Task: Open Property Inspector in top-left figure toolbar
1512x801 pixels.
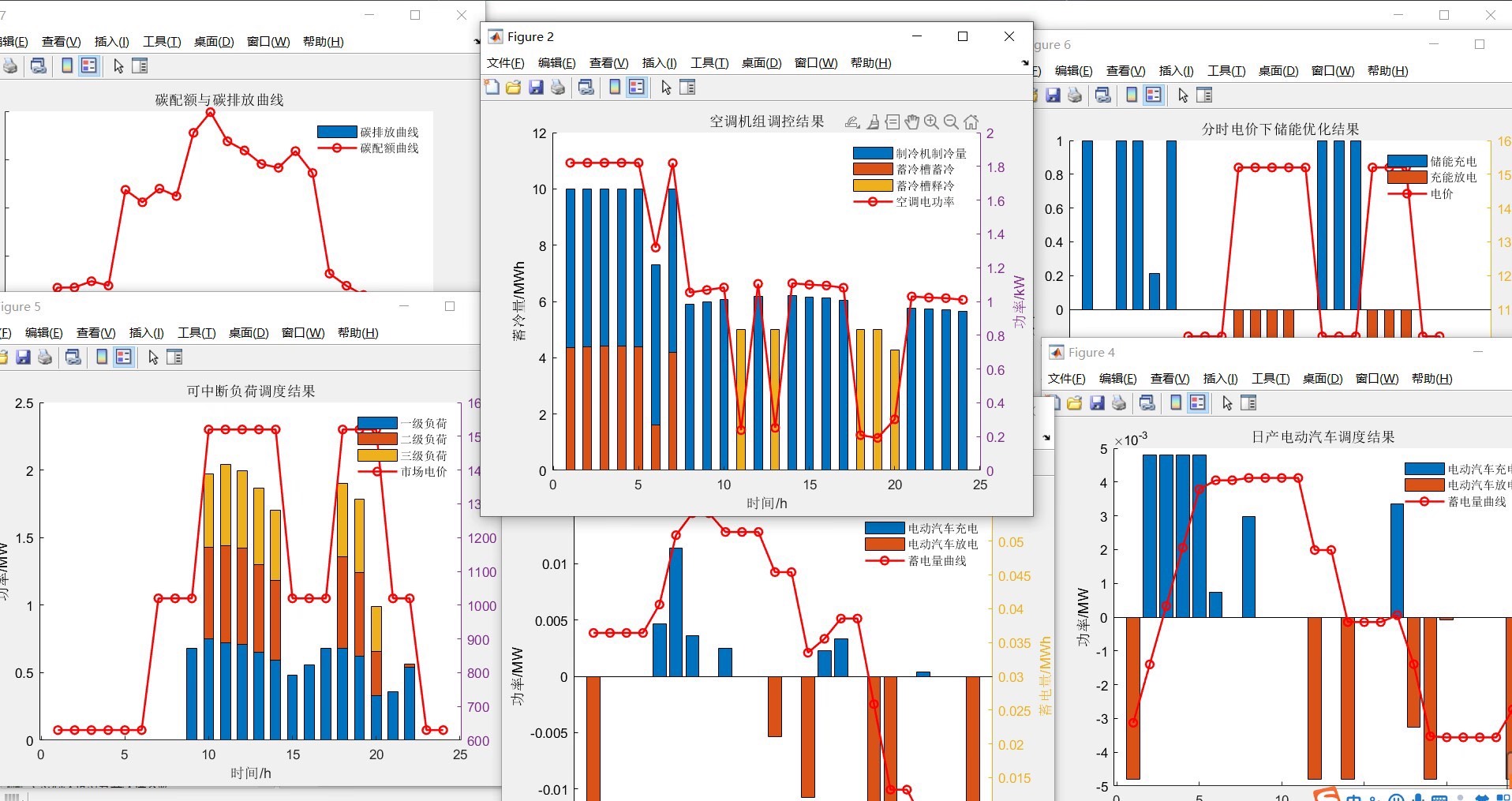Action: pyautogui.click(x=140, y=66)
